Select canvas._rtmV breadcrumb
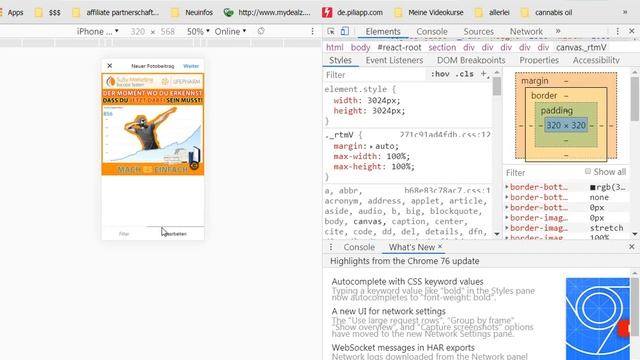 pos(581,47)
